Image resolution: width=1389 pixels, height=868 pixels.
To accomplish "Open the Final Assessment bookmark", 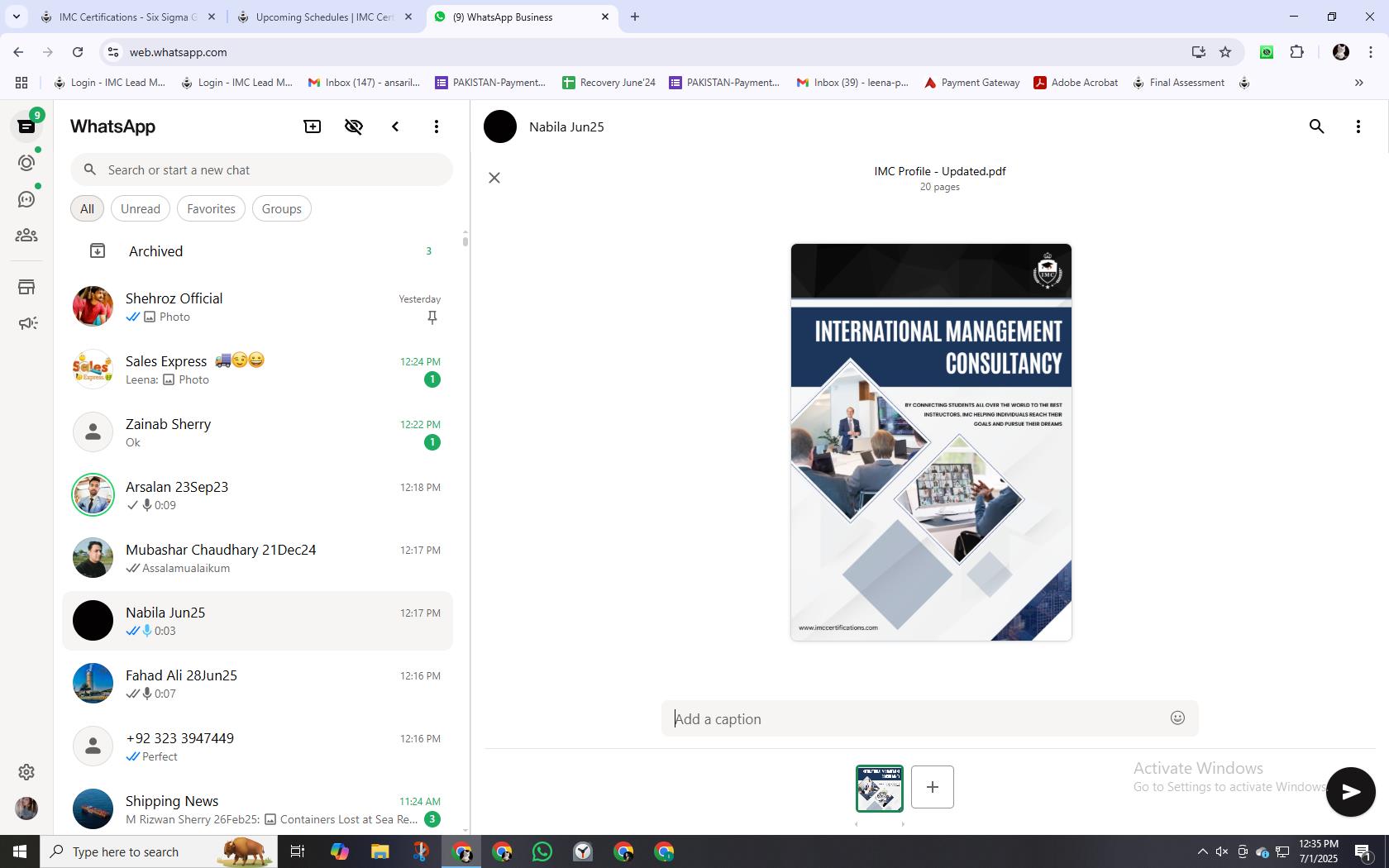I will coord(1178,83).
